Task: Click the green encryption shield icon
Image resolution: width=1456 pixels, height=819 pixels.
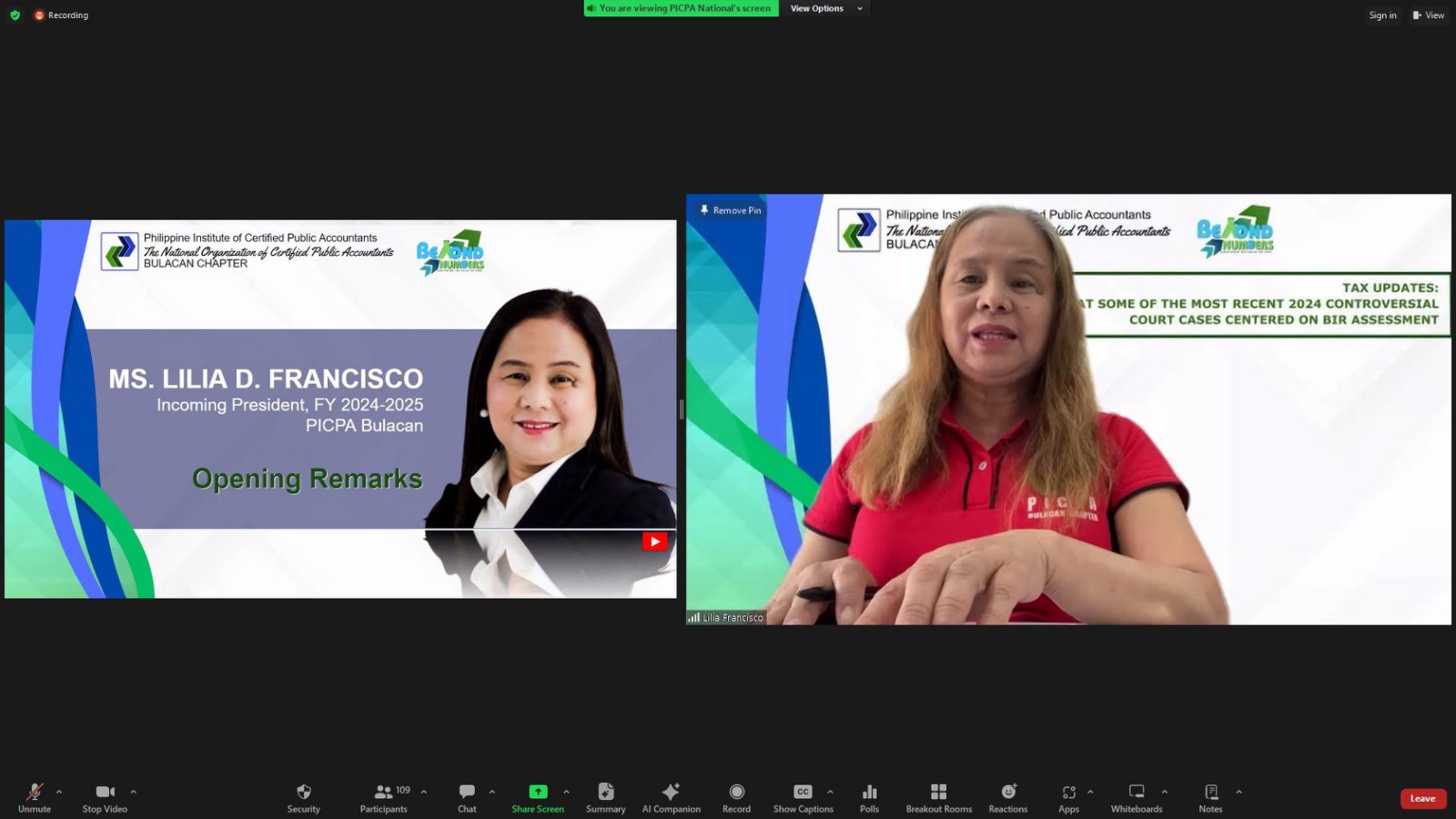Action: click(15, 15)
